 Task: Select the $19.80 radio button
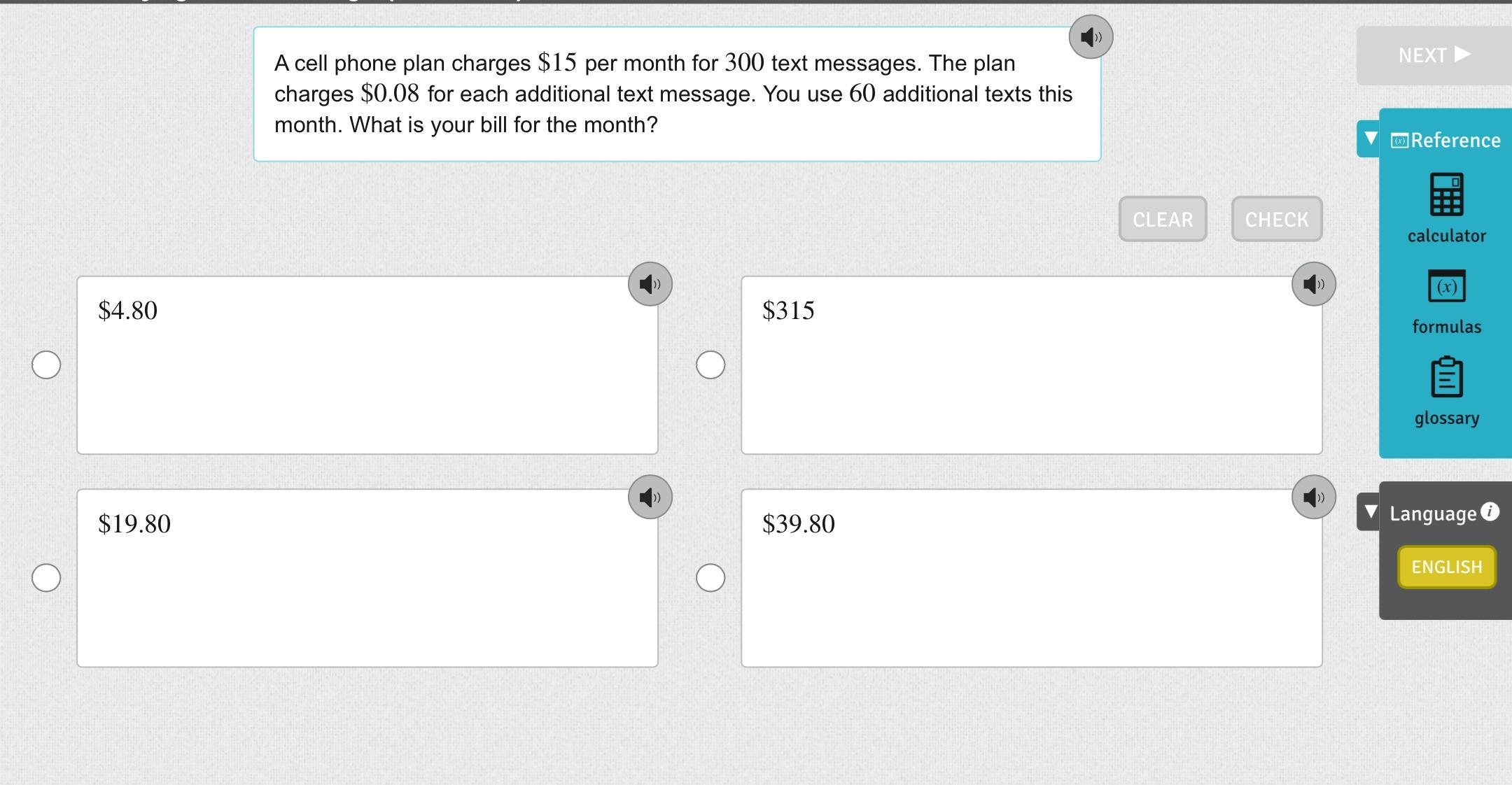[x=46, y=578]
